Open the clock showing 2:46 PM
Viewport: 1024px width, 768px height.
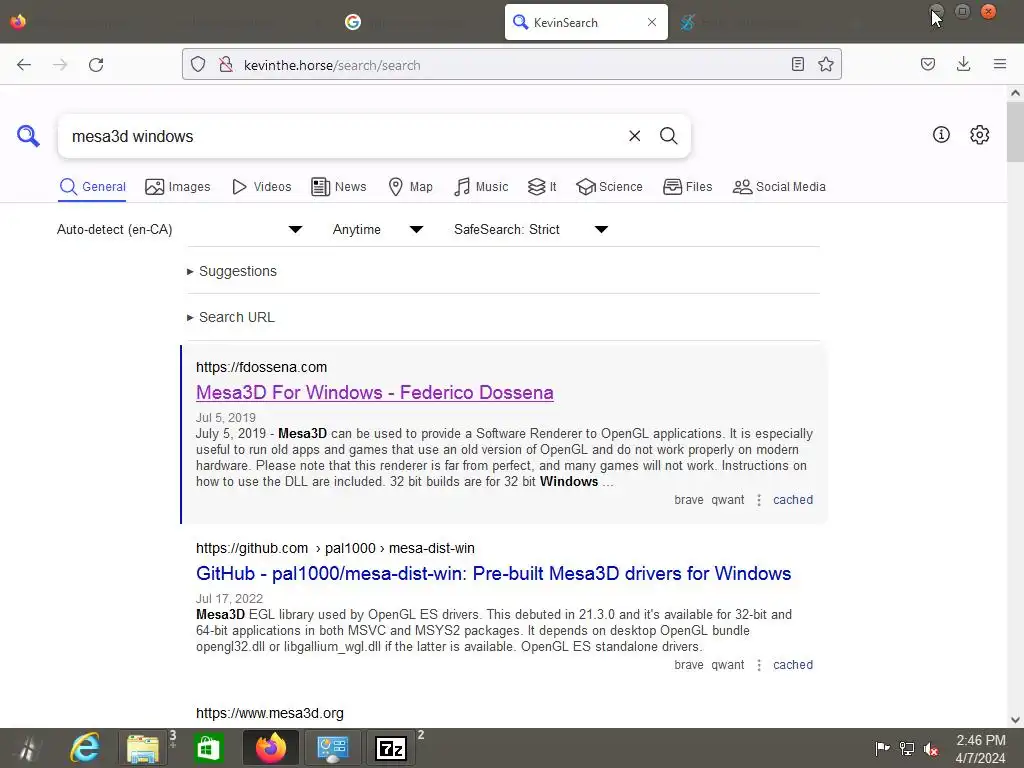tap(980, 749)
